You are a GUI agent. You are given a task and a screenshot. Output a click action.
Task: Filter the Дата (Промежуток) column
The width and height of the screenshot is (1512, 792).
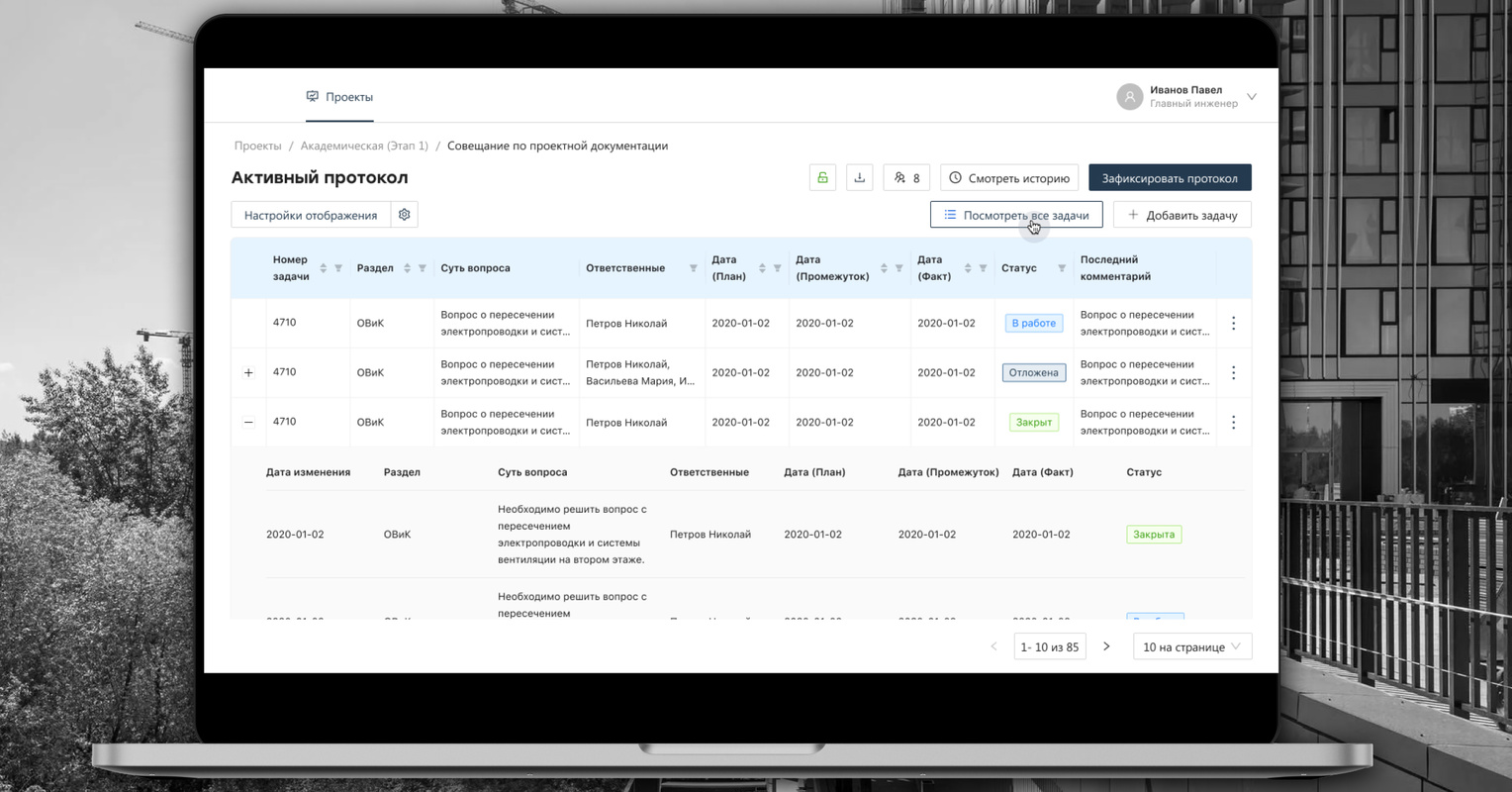[x=898, y=268]
